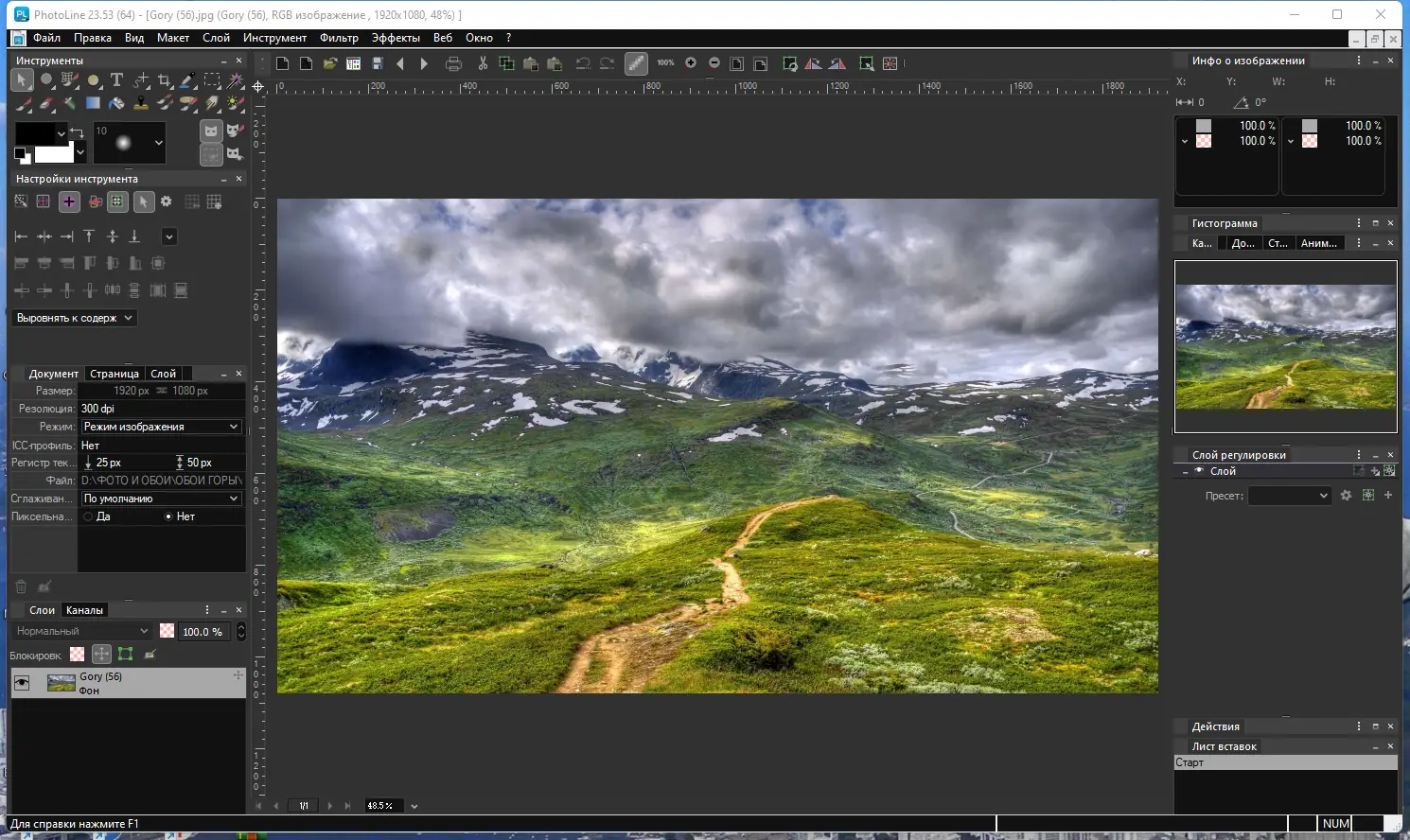The image size is (1410, 840).
Task: Open the По умолчанию smoothing dropdown
Action: point(161,499)
